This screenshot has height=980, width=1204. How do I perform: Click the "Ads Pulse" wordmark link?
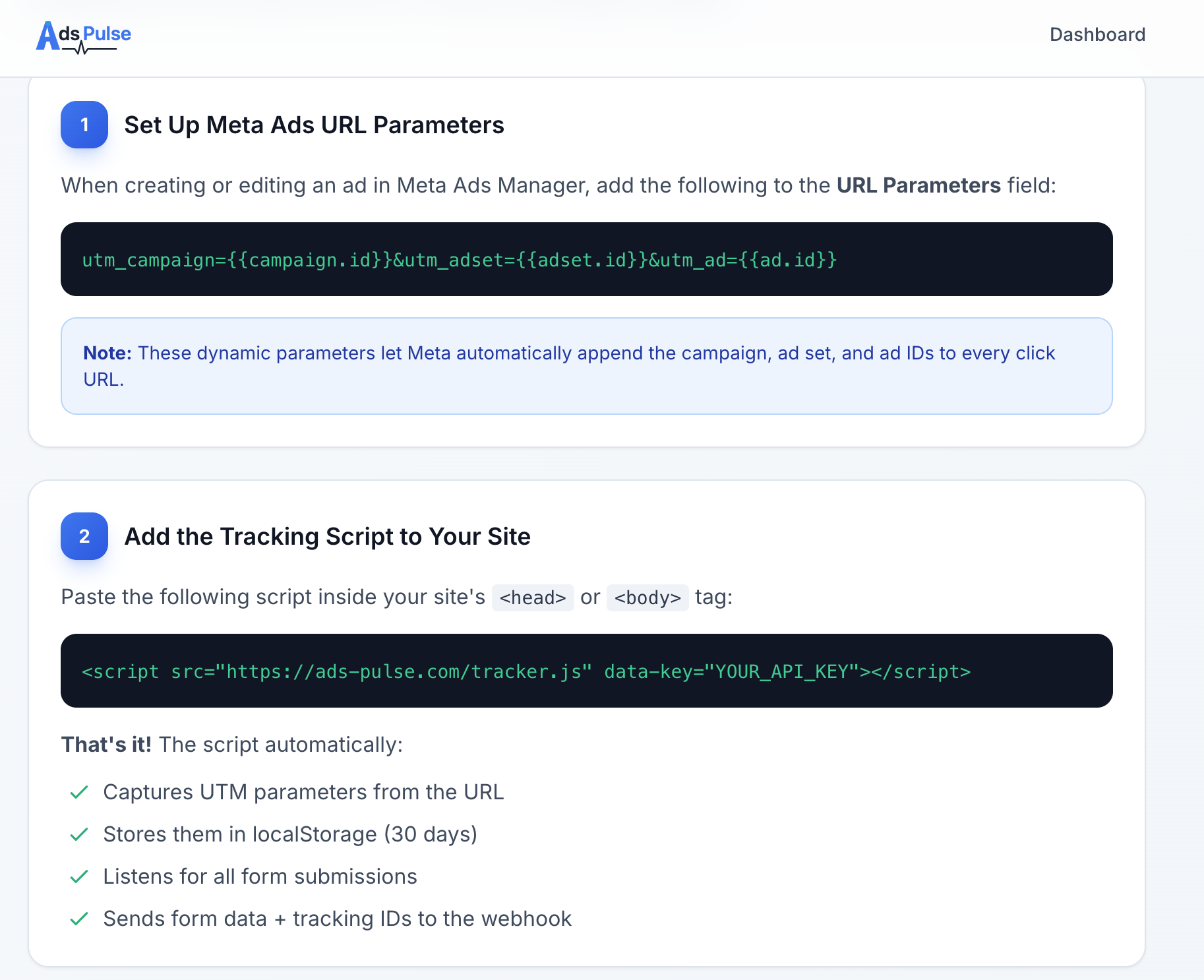pos(82,34)
